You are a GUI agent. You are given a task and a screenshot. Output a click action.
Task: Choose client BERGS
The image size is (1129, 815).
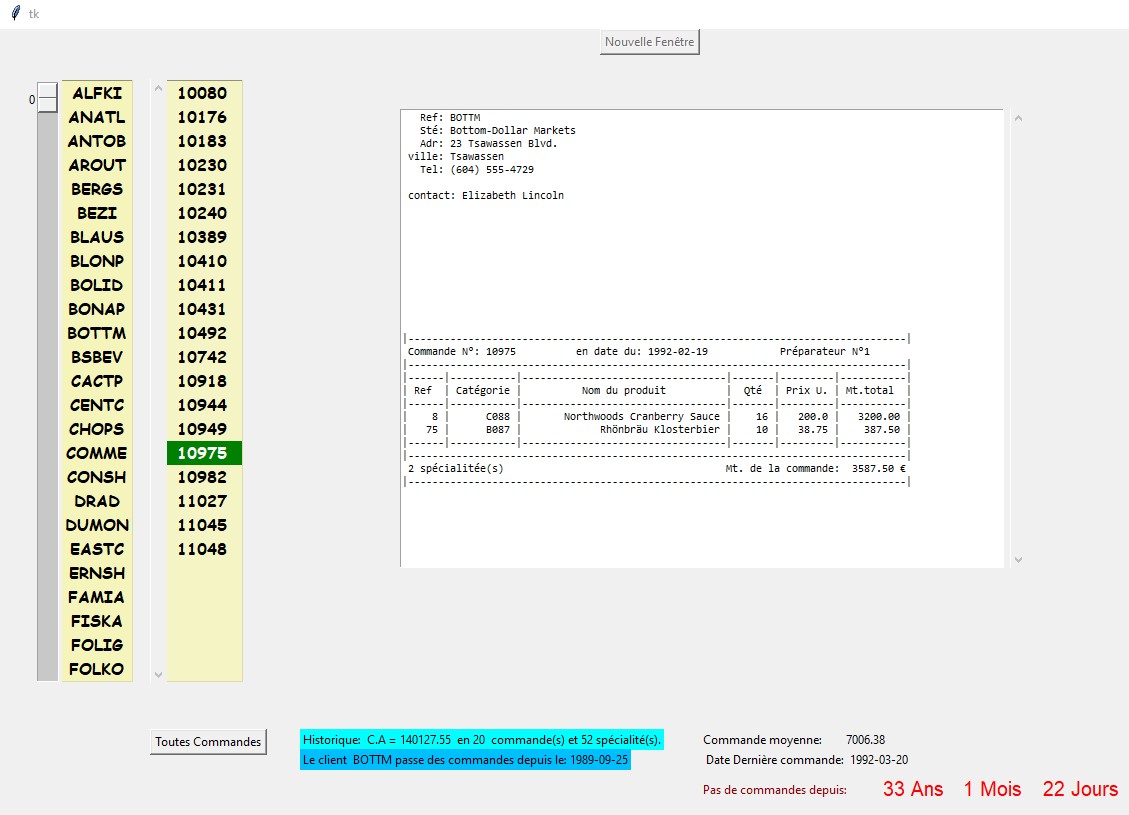tap(97, 189)
